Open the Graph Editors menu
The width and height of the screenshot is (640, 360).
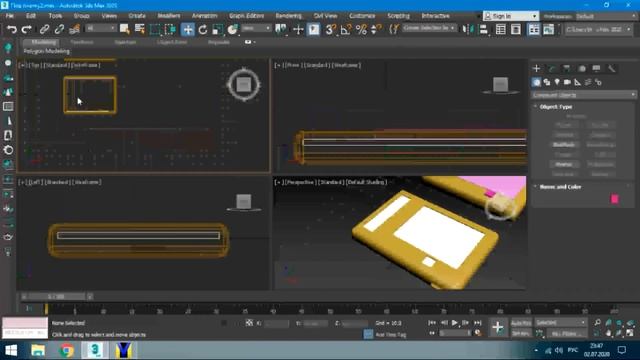246,16
